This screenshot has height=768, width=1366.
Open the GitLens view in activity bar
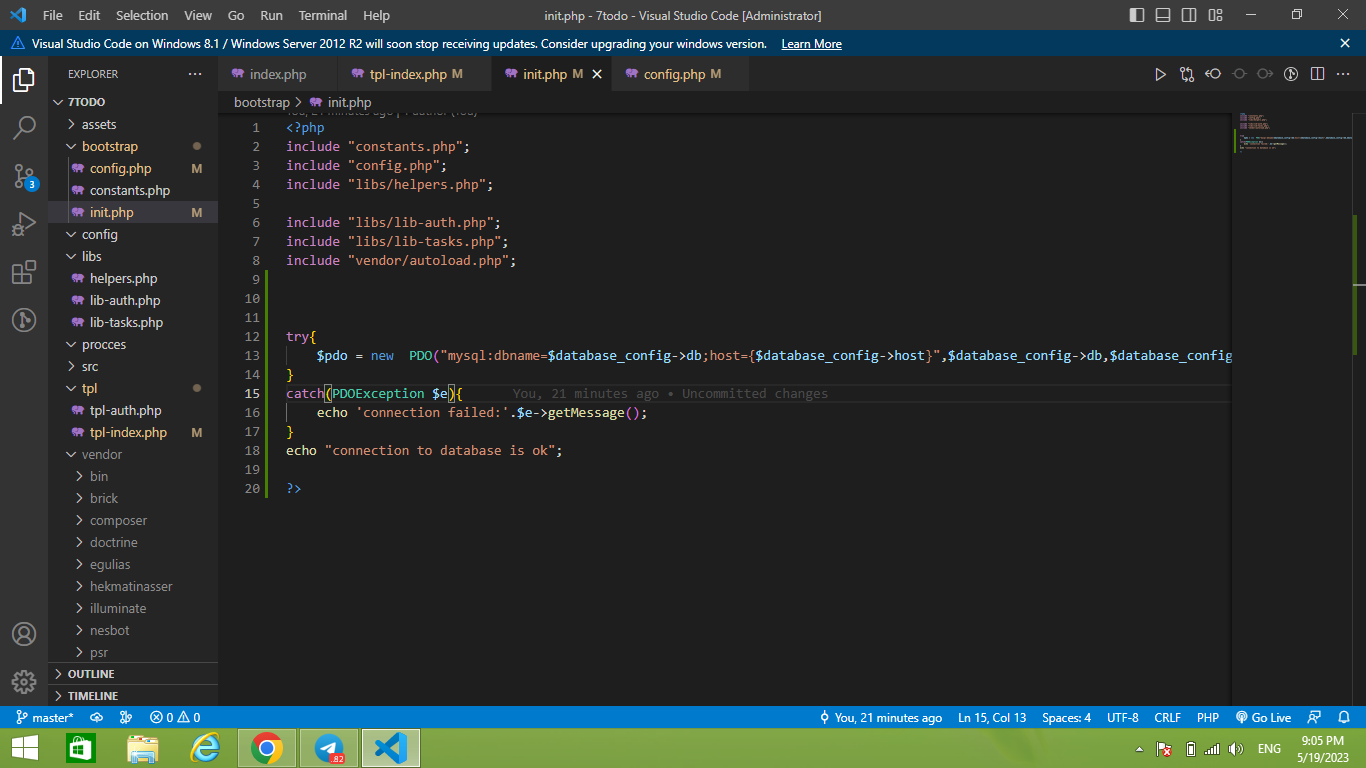[24, 320]
